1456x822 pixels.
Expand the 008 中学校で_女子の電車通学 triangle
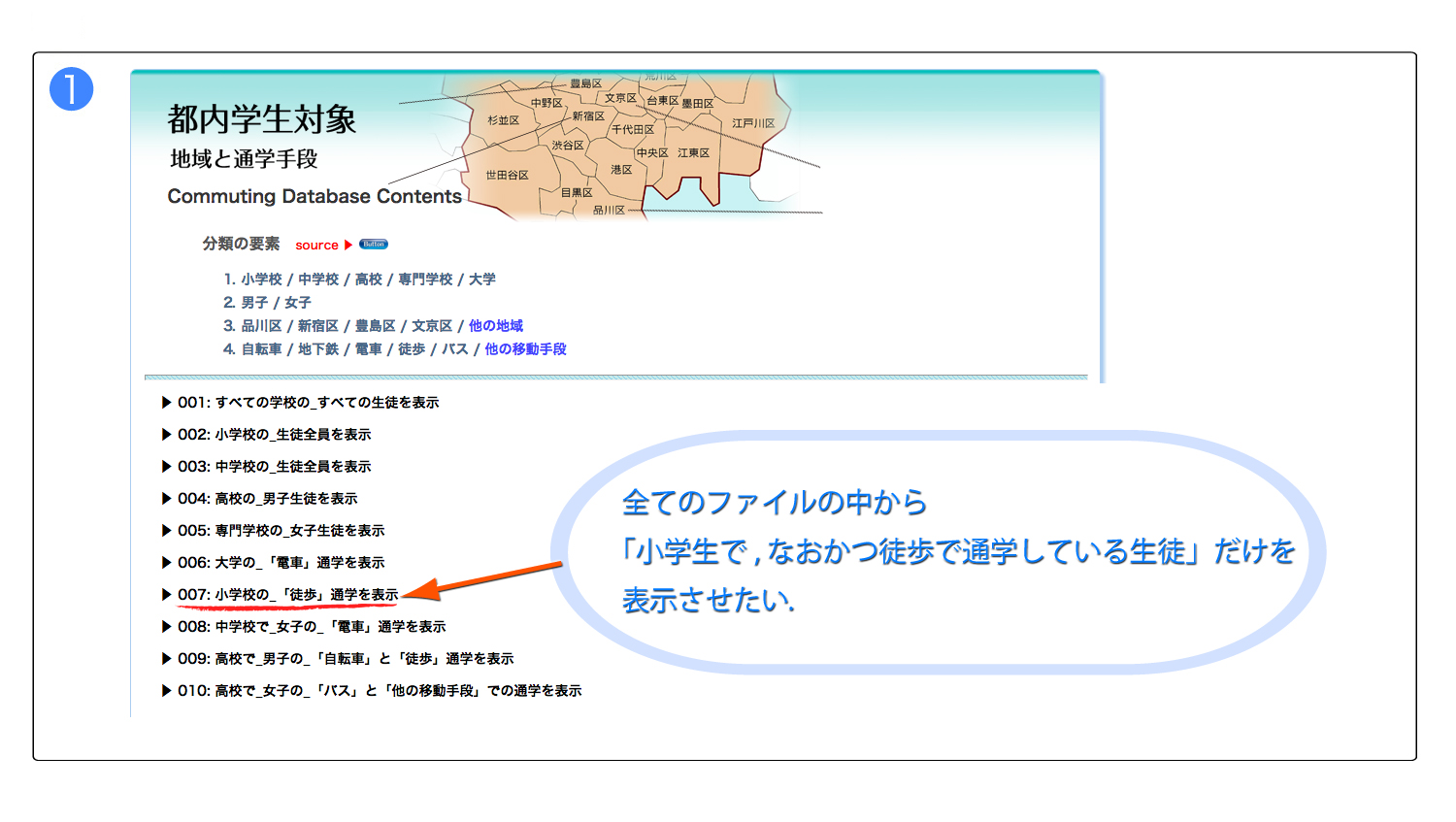(167, 627)
